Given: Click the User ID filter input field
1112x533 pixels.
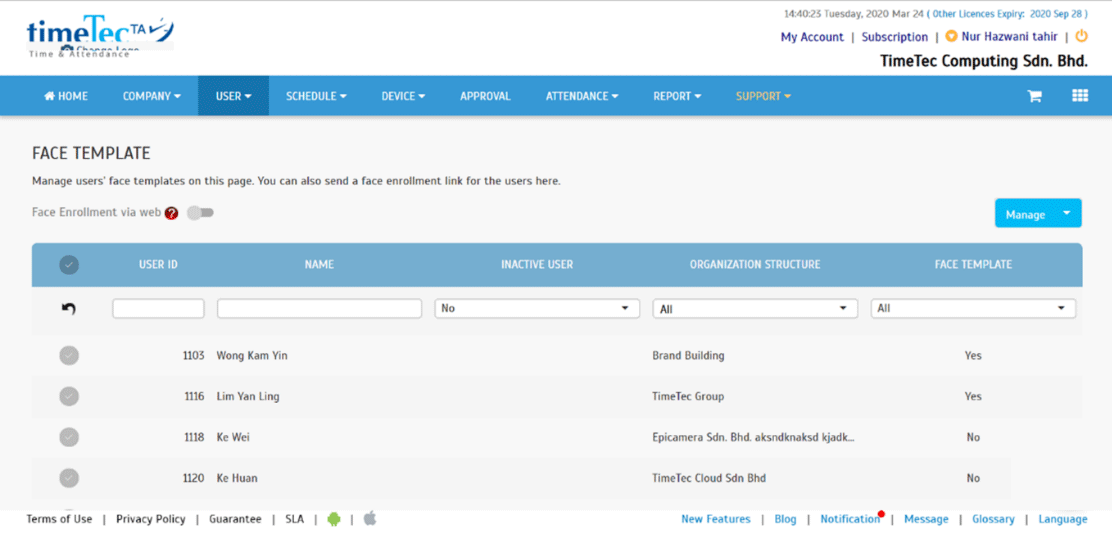Looking at the screenshot, I should click(x=158, y=308).
